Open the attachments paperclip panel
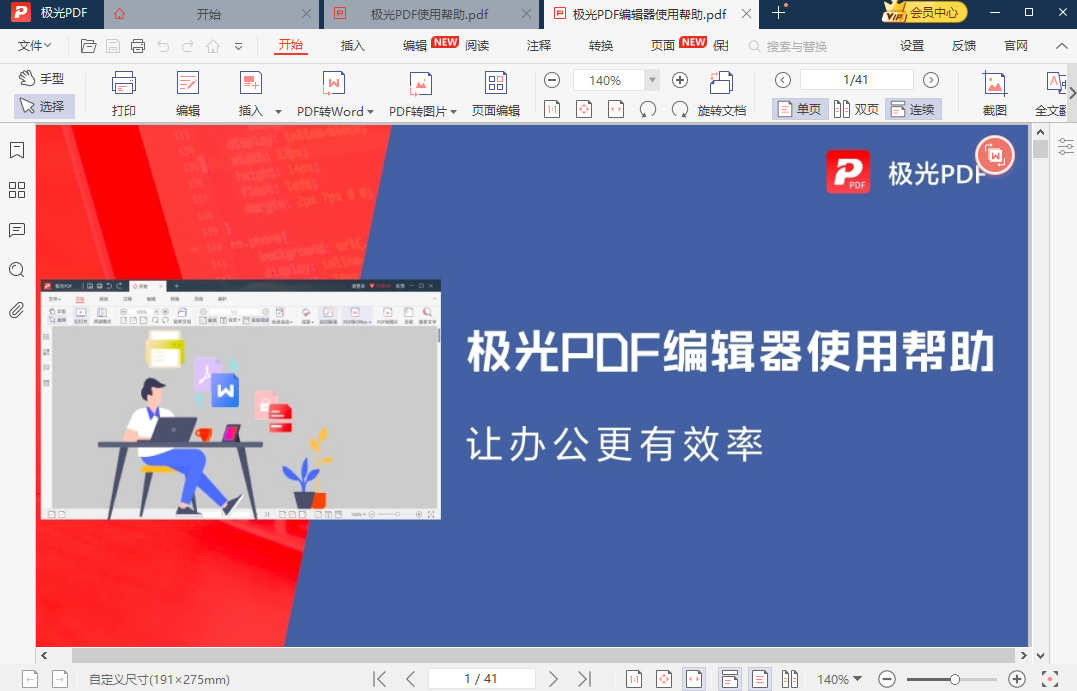Image resolution: width=1077 pixels, height=691 pixels. [x=17, y=310]
